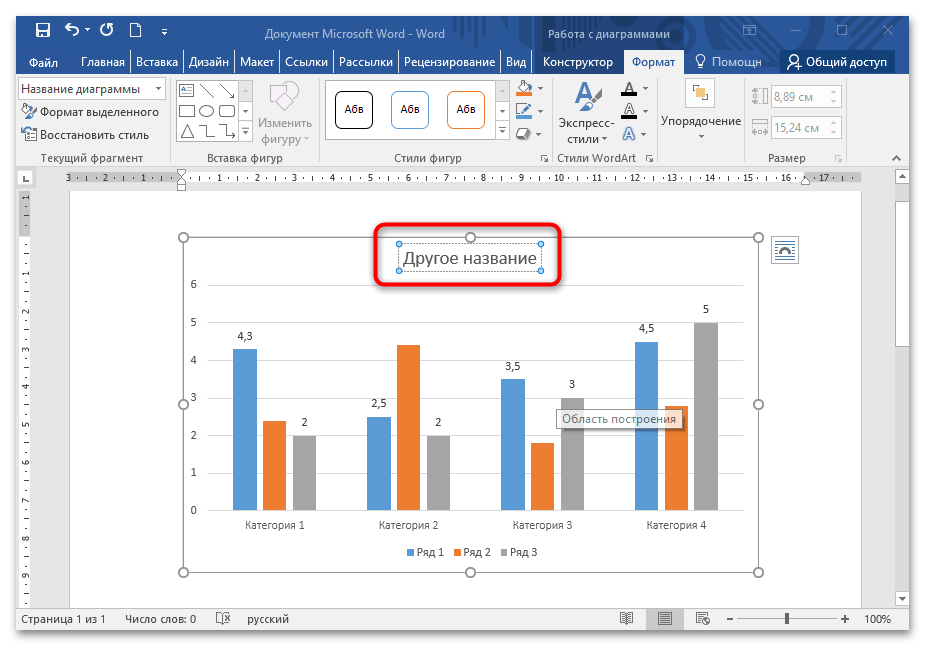This screenshot has height=646, width=925.
Task: Select the triangle shape
Action: (x=186, y=131)
